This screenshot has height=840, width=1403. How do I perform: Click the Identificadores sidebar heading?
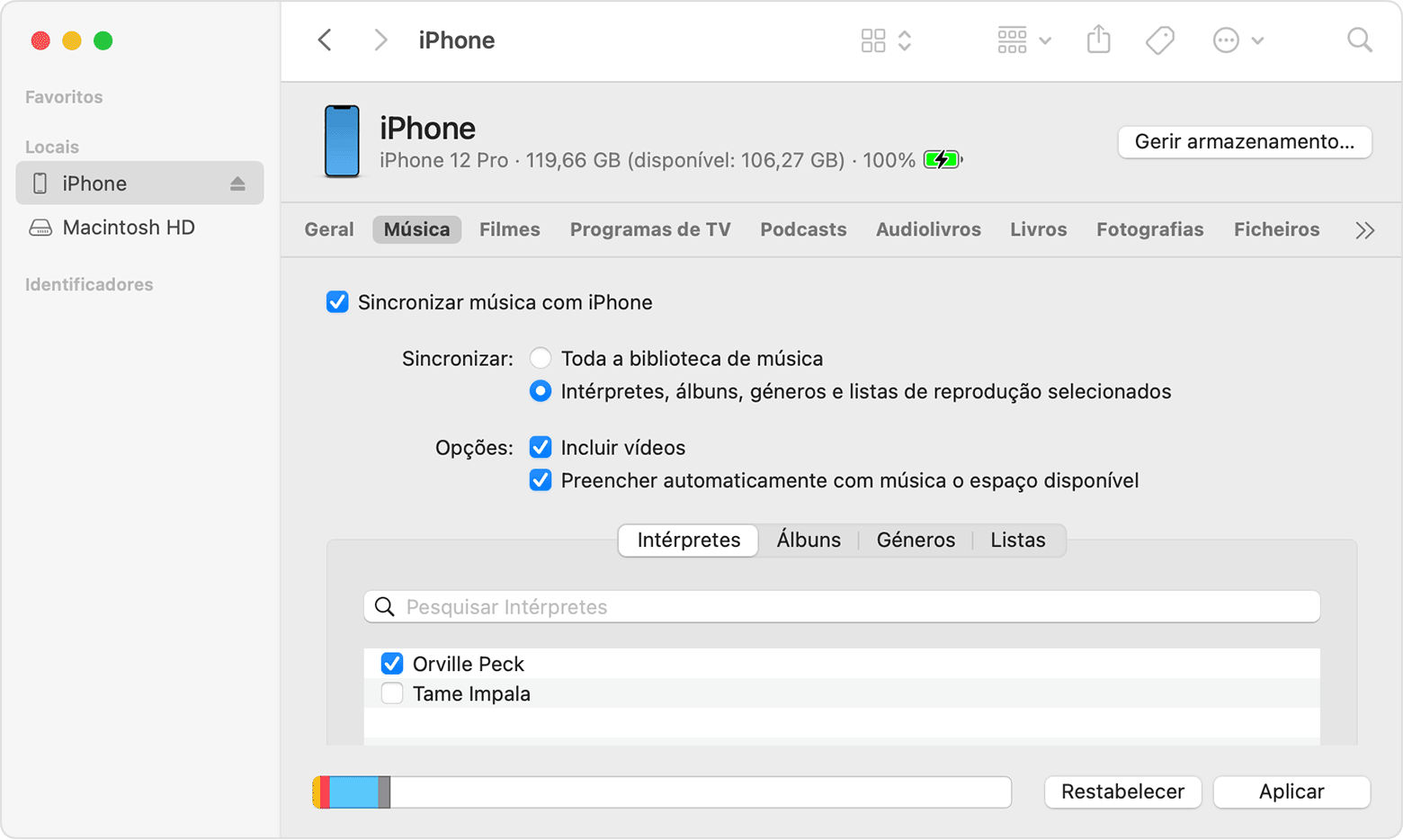89,284
